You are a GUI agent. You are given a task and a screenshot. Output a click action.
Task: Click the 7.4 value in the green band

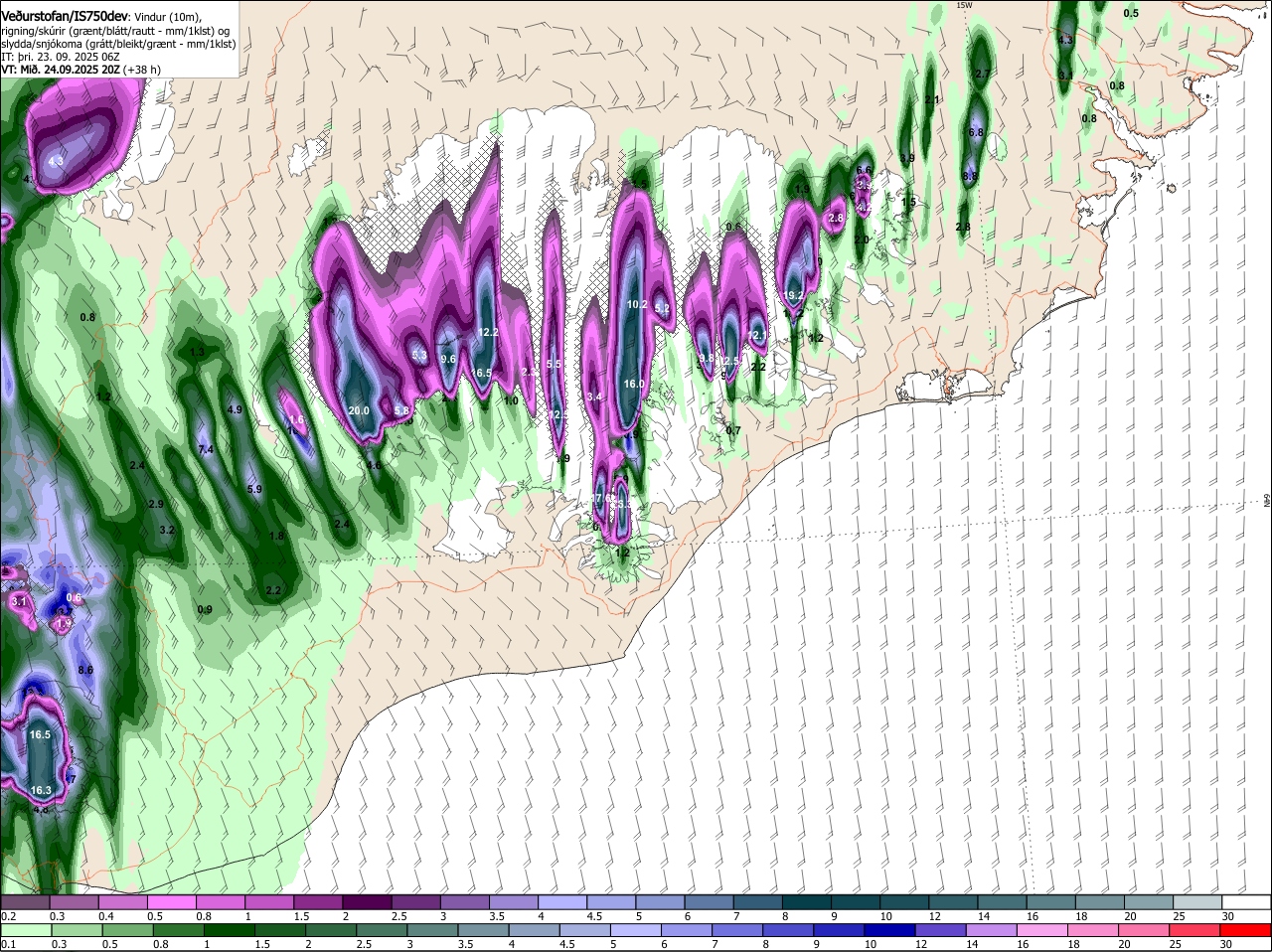pyautogui.click(x=206, y=450)
